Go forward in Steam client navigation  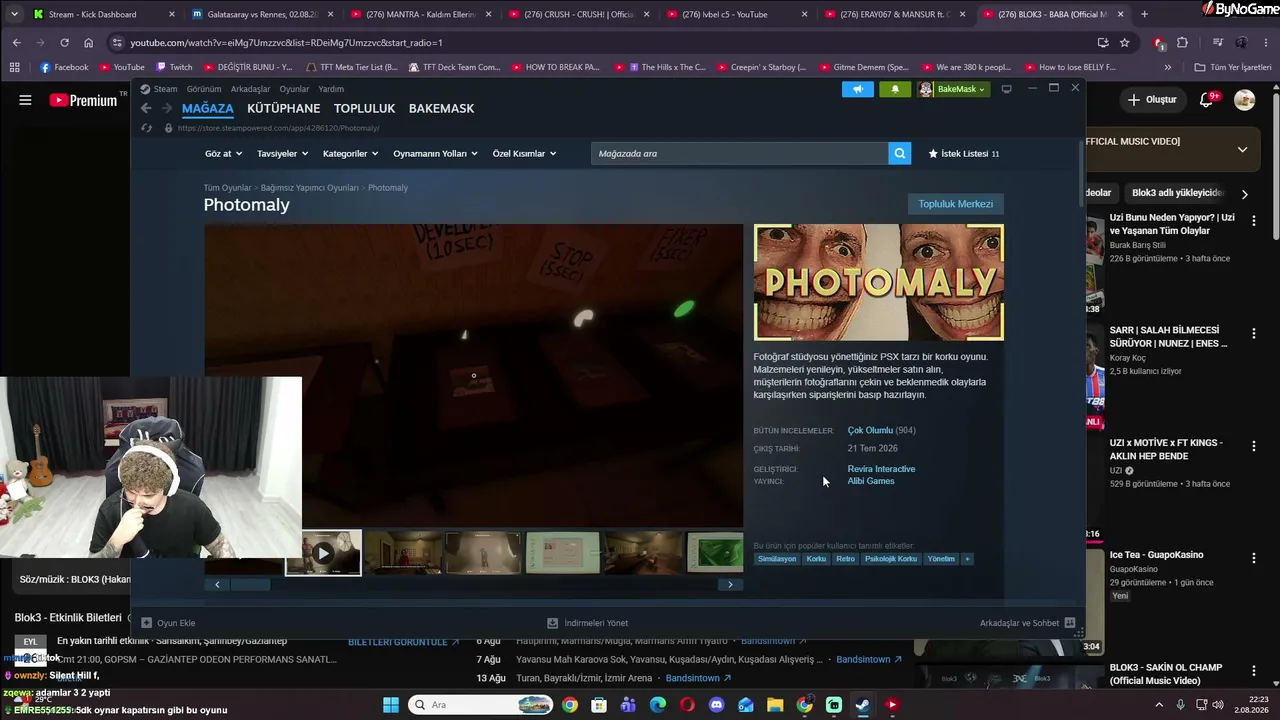pyautogui.click(x=166, y=108)
